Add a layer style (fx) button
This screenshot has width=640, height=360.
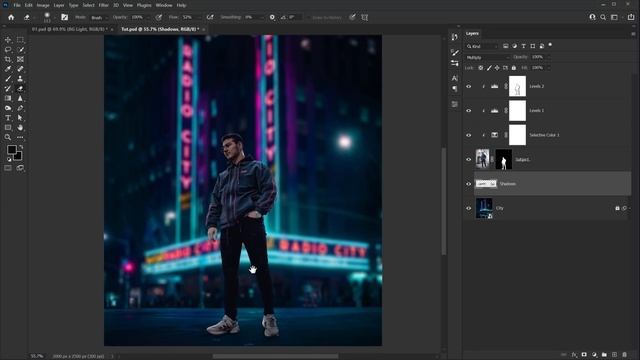point(574,355)
